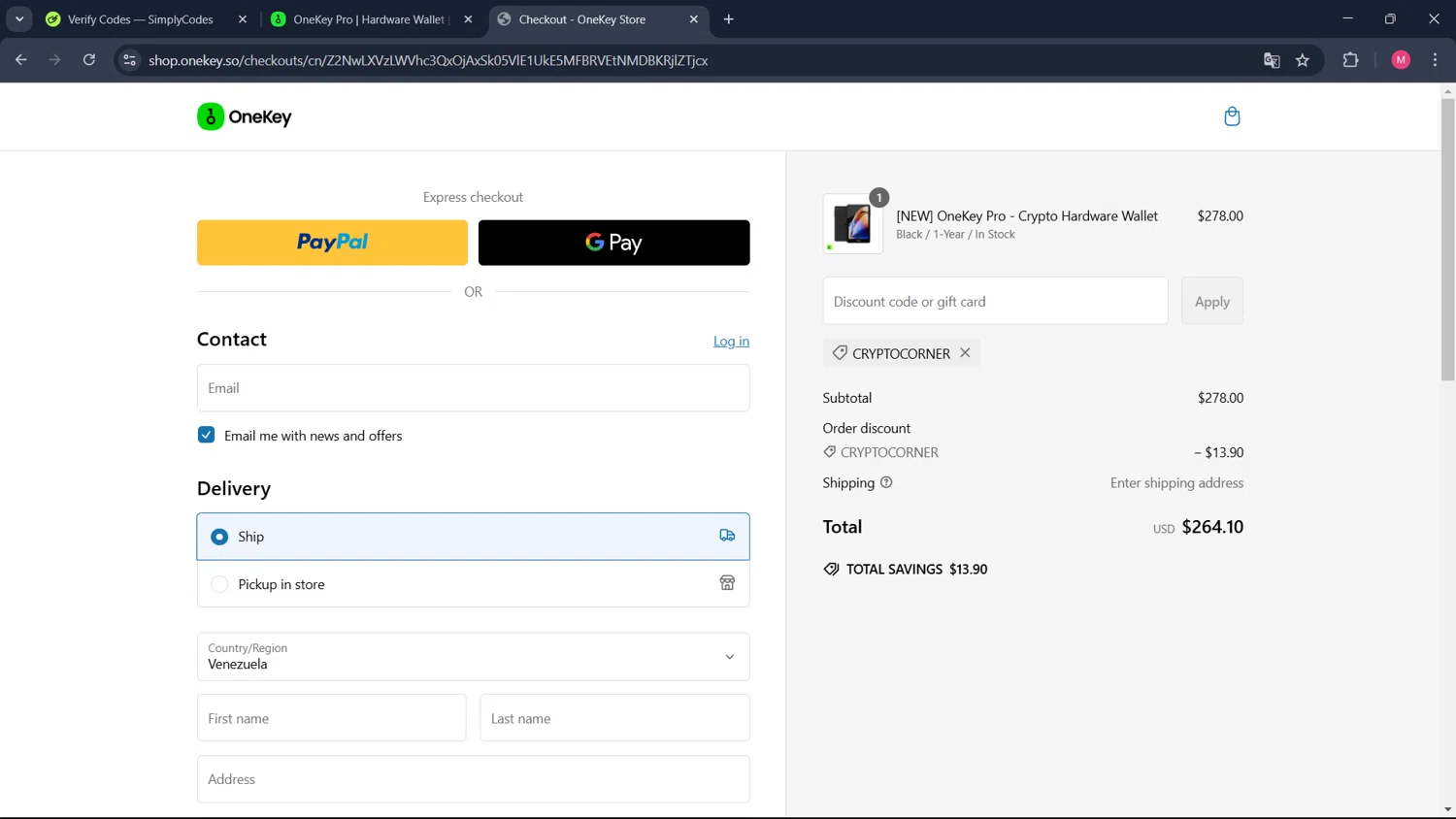
Task: Click the Total $264.10 amount
Action: (1212, 527)
